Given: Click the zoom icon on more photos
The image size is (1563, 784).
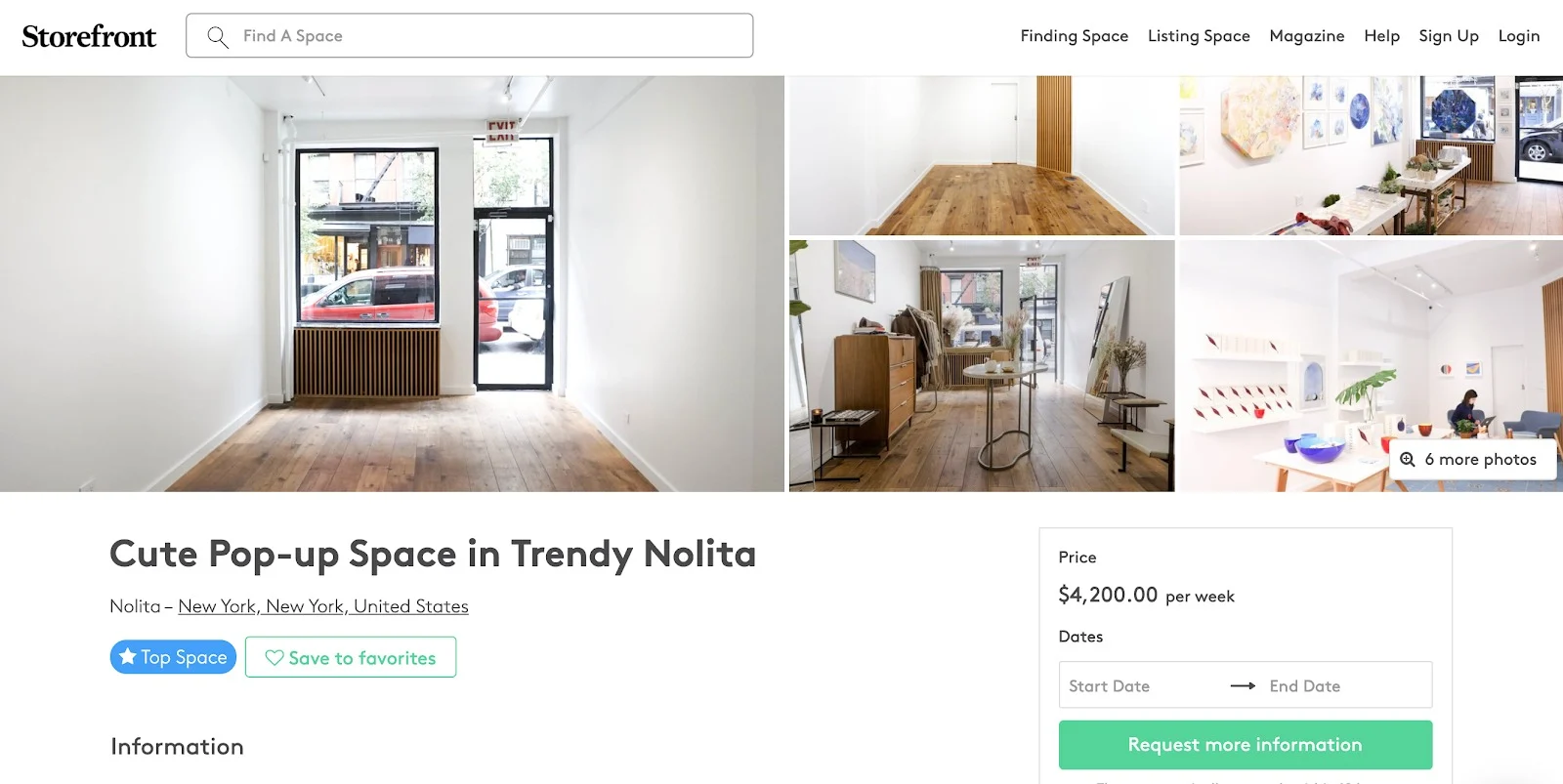Looking at the screenshot, I should click(1408, 459).
